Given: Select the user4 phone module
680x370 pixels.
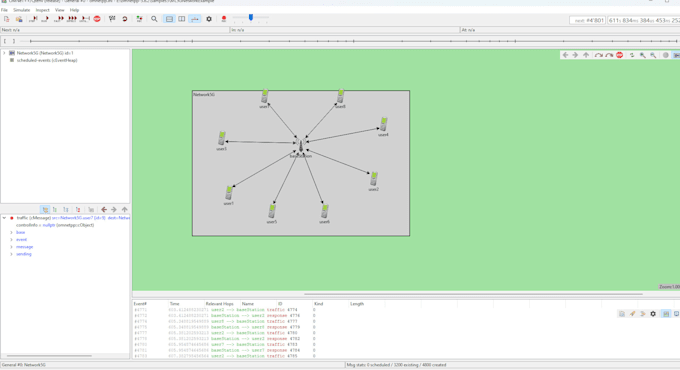Looking at the screenshot, I should click(383, 124).
